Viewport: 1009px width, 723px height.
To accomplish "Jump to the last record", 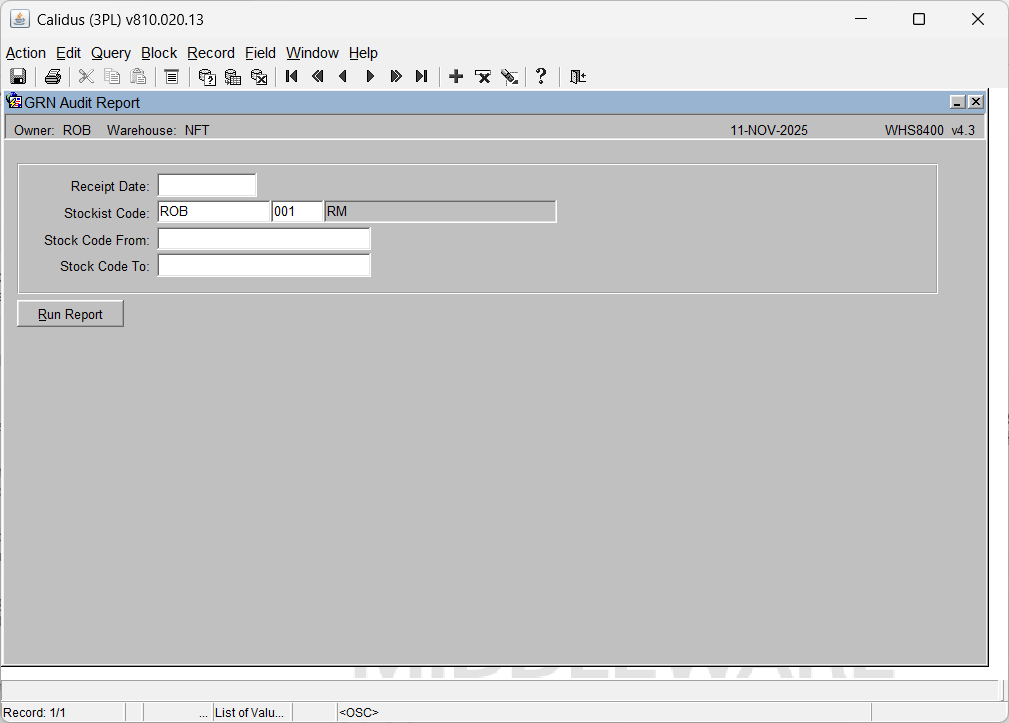I will click(x=421, y=77).
